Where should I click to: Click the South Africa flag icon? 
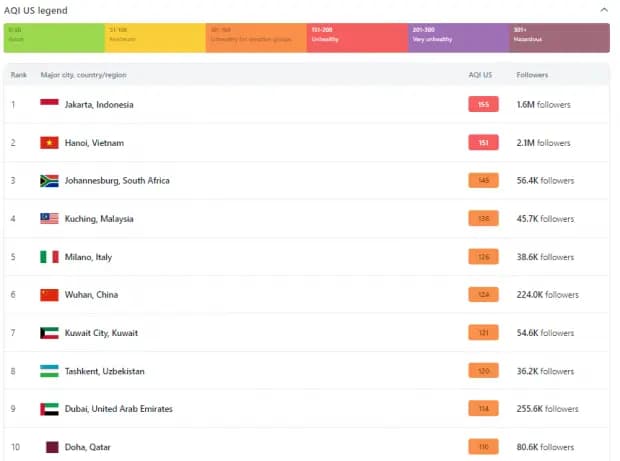[49, 181]
